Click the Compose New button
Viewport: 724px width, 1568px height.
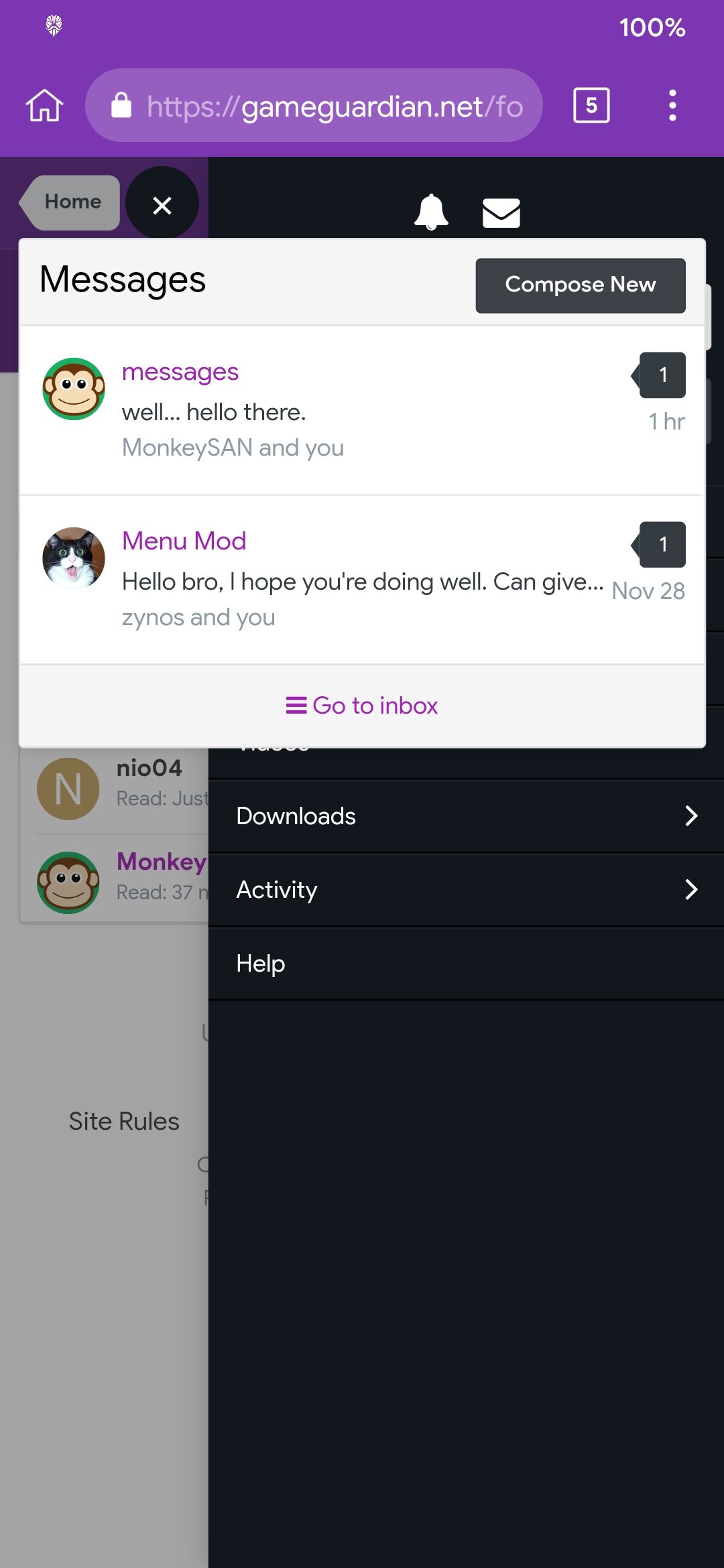[581, 285]
